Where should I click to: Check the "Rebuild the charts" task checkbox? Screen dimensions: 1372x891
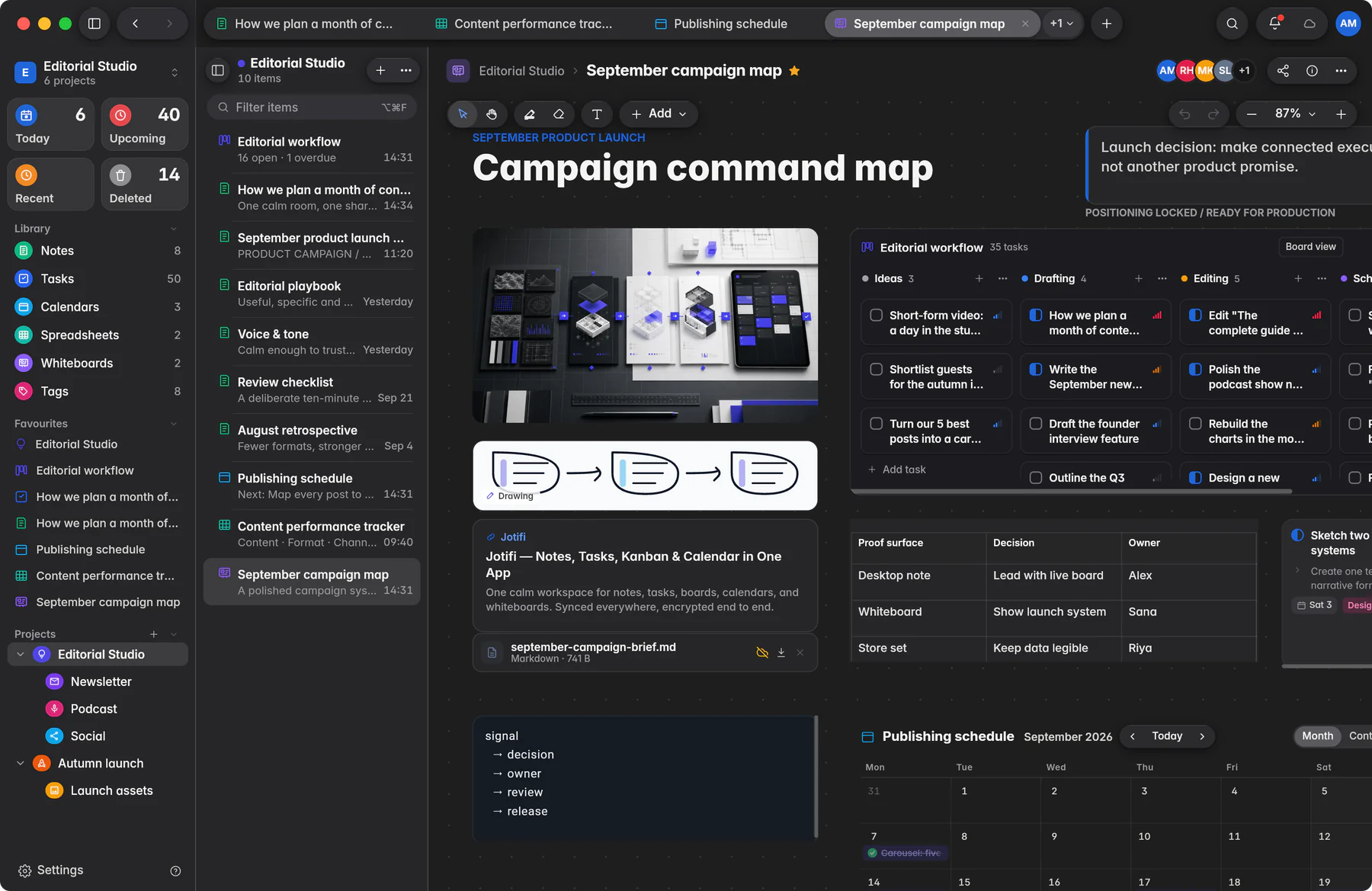1195,424
